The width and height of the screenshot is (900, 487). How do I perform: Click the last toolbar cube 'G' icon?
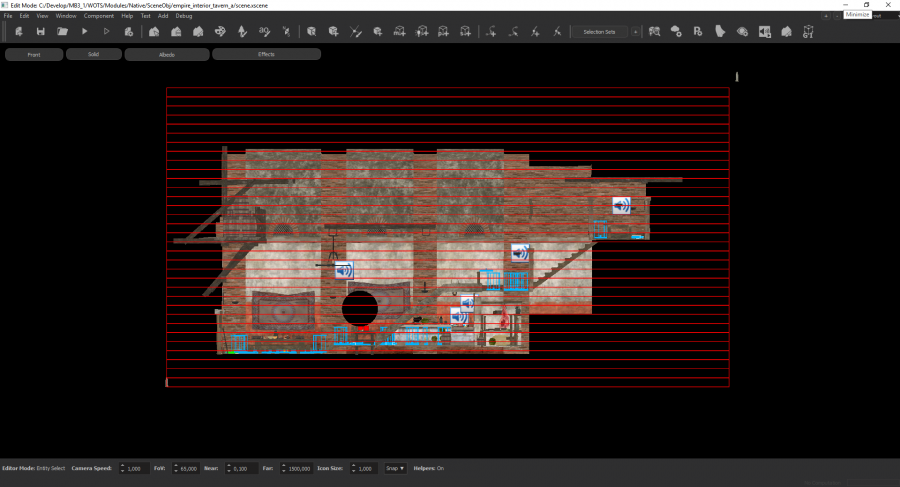coord(808,32)
